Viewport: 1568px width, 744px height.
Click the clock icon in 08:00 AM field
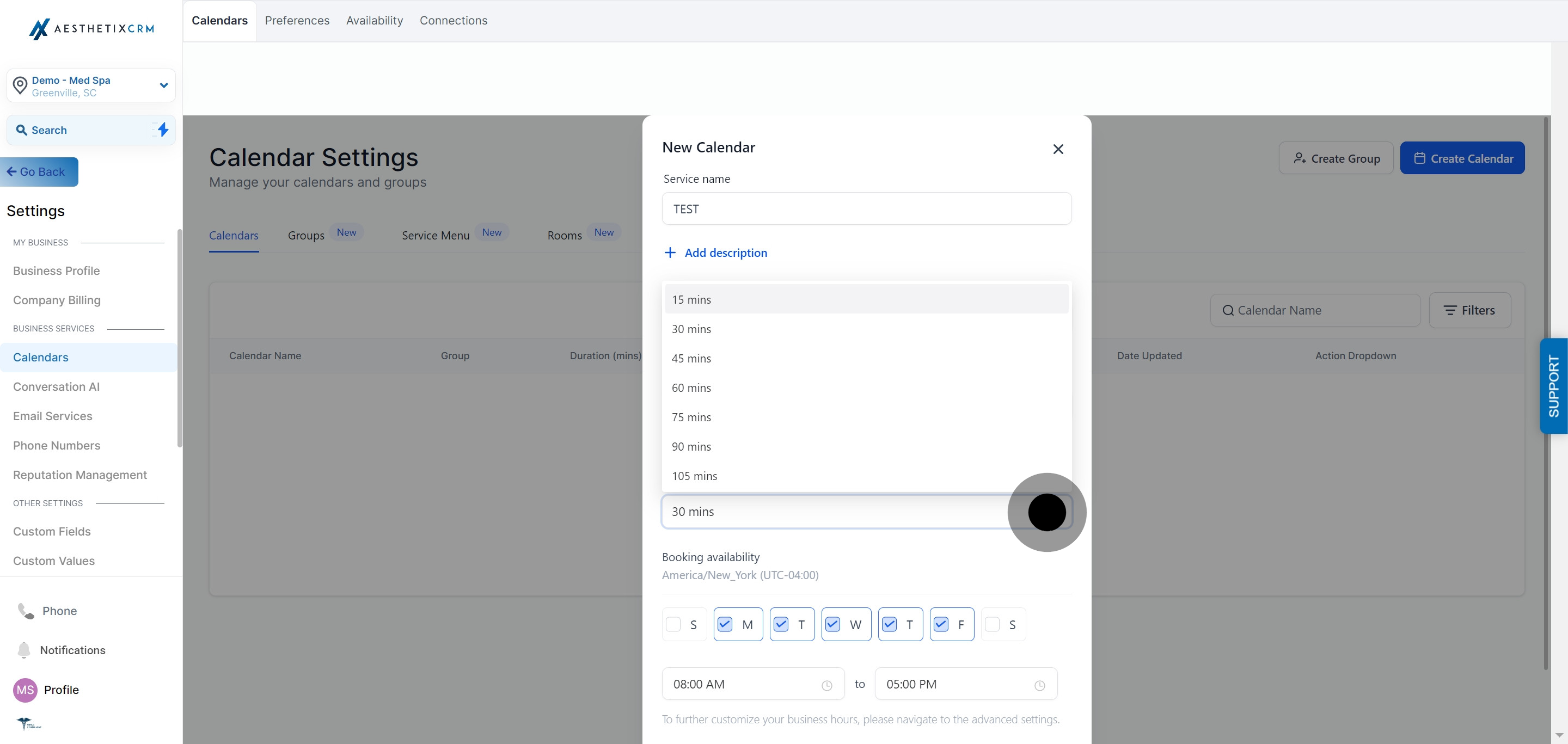point(826,685)
